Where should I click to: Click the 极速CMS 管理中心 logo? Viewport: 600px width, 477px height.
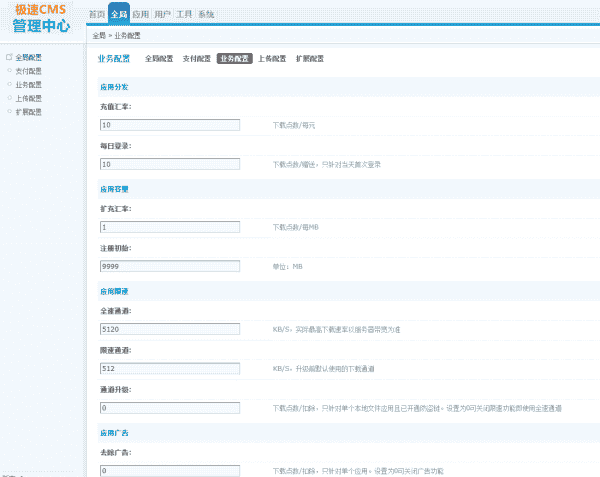point(42,17)
